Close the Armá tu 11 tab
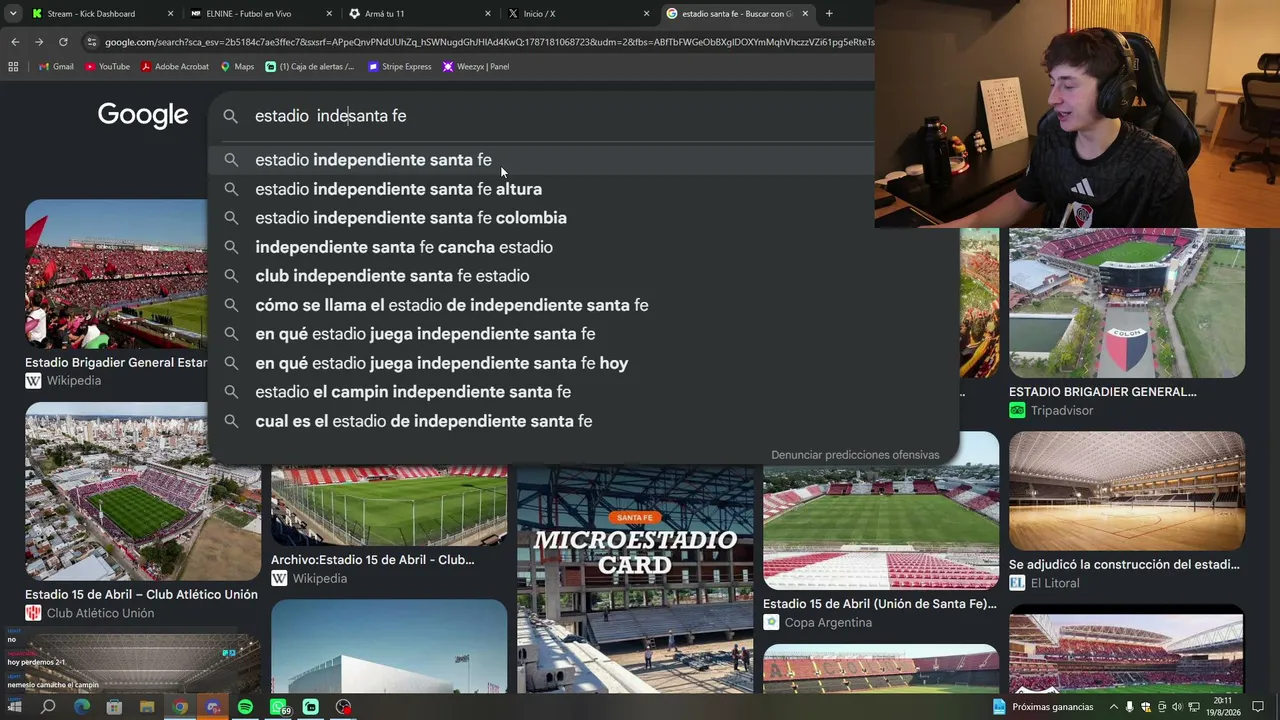Viewport: 1280px width, 720px height. pos(488,14)
